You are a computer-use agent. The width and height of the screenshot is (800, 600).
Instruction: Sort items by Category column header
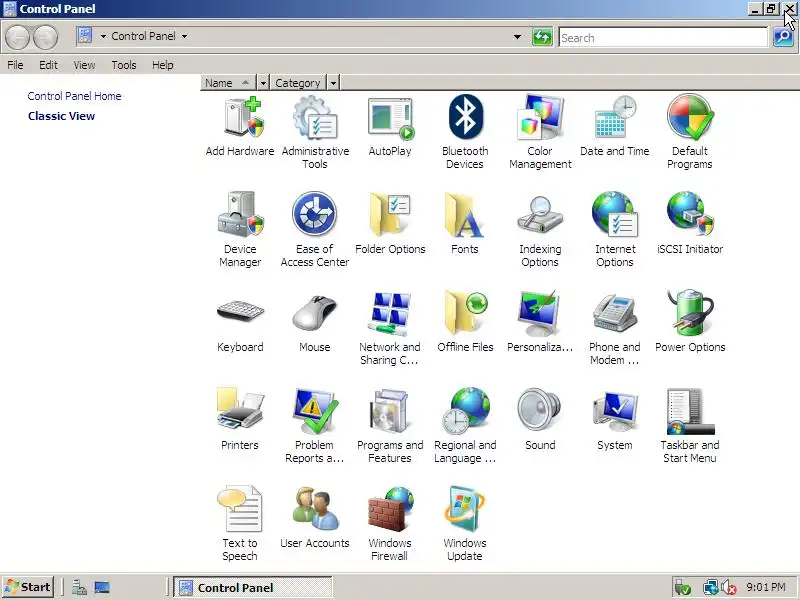click(x=298, y=83)
